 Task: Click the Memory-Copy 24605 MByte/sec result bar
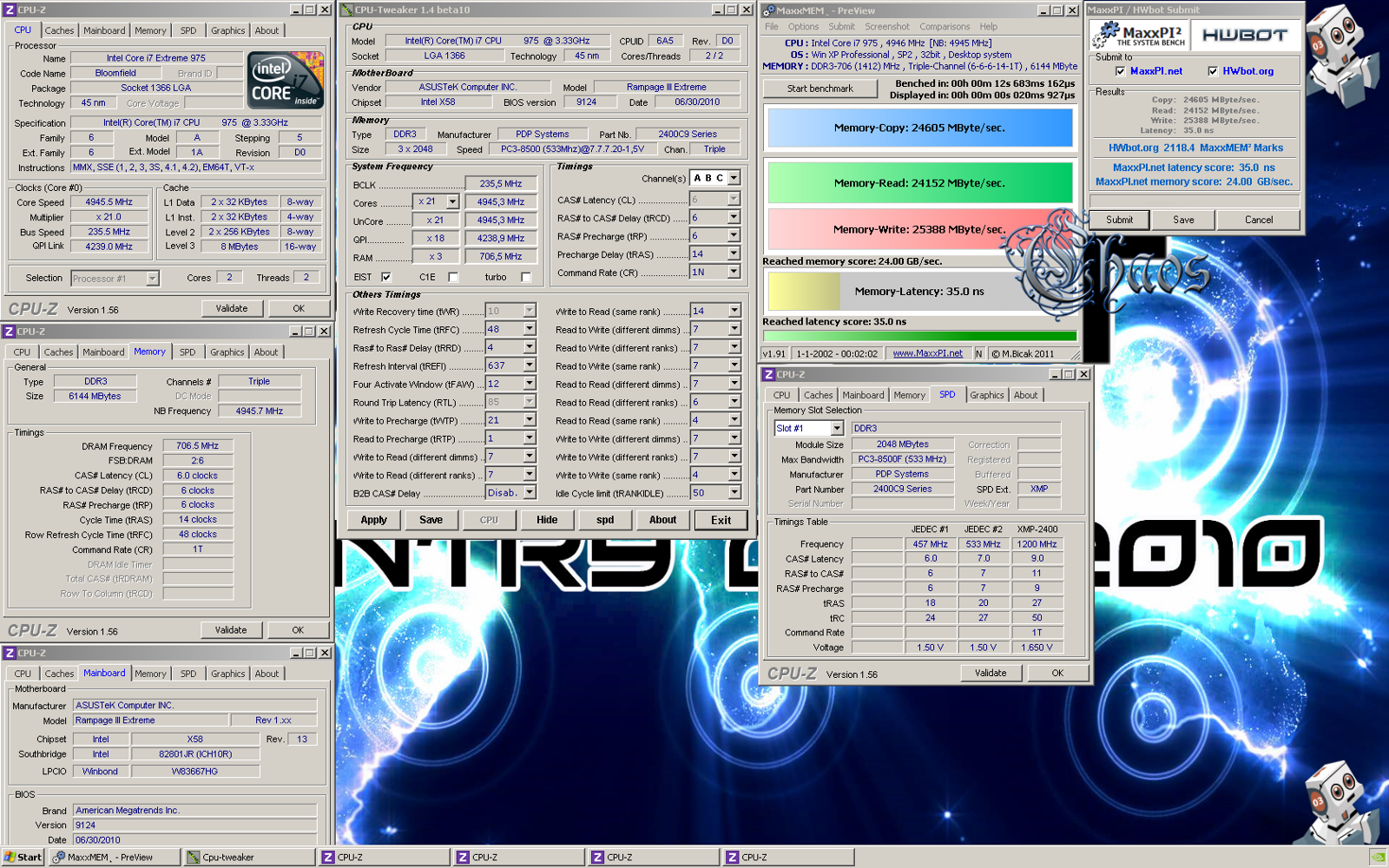[x=919, y=128]
